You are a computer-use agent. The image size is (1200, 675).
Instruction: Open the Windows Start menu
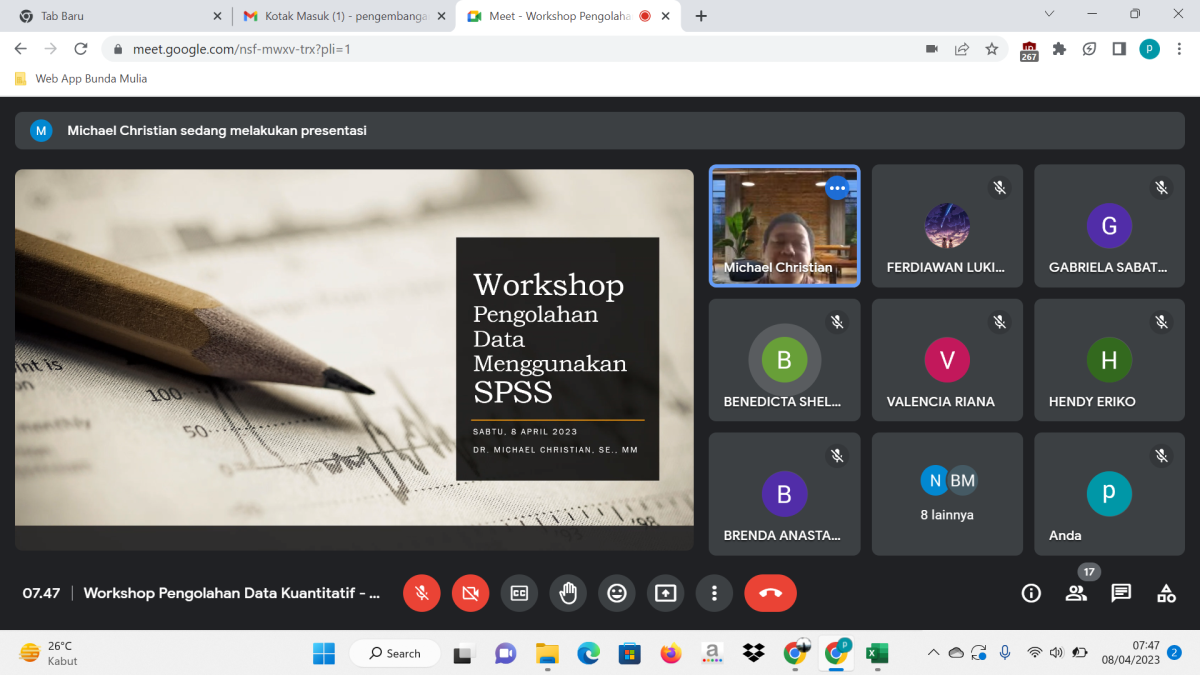(324, 653)
